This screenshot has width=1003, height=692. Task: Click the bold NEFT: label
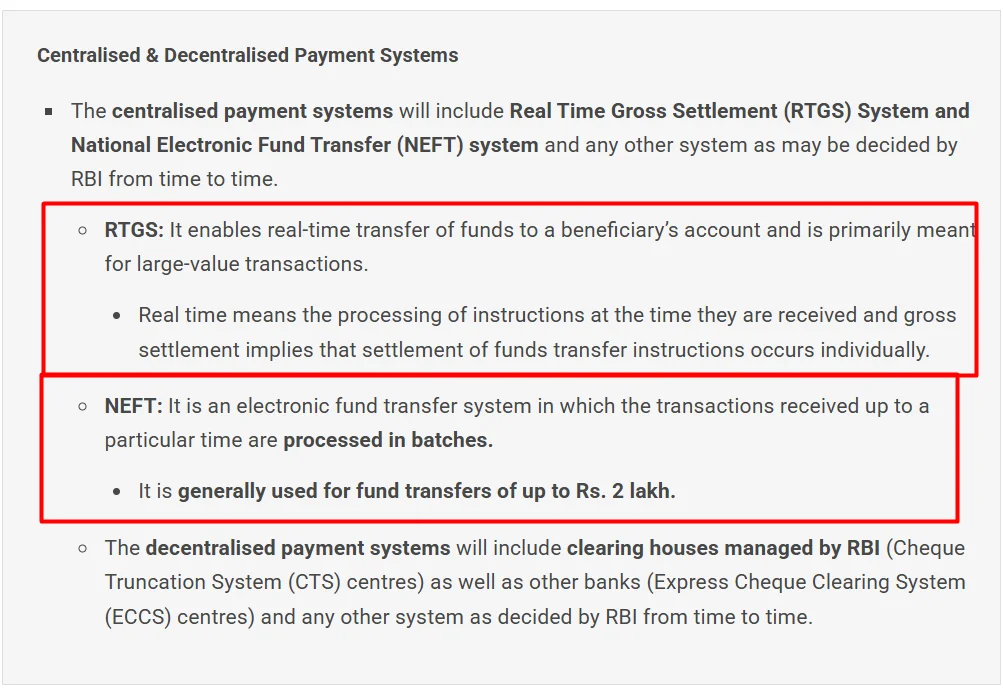click(x=134, y=406)
